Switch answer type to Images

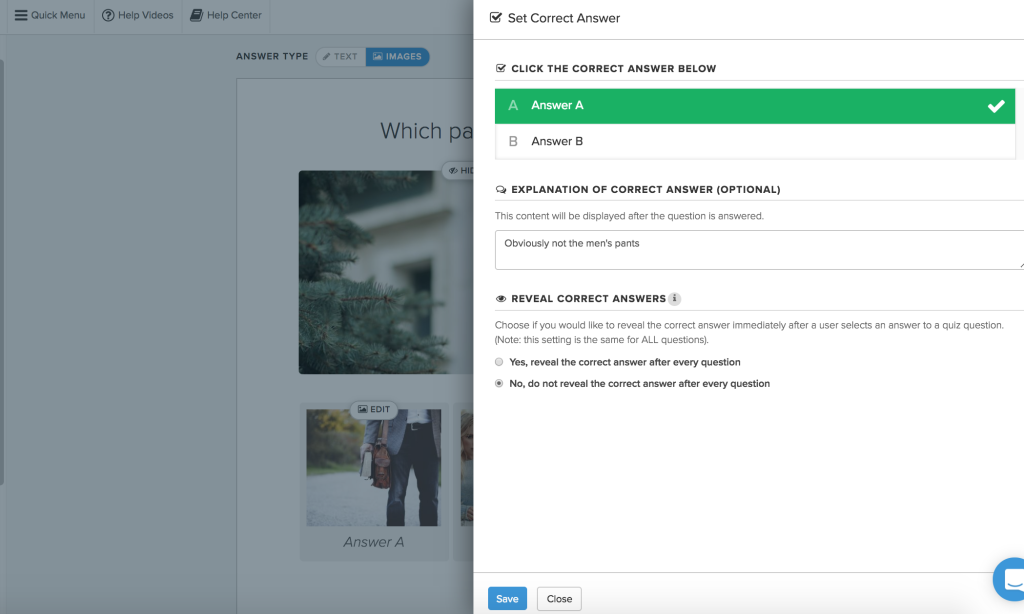pos(397,57)
